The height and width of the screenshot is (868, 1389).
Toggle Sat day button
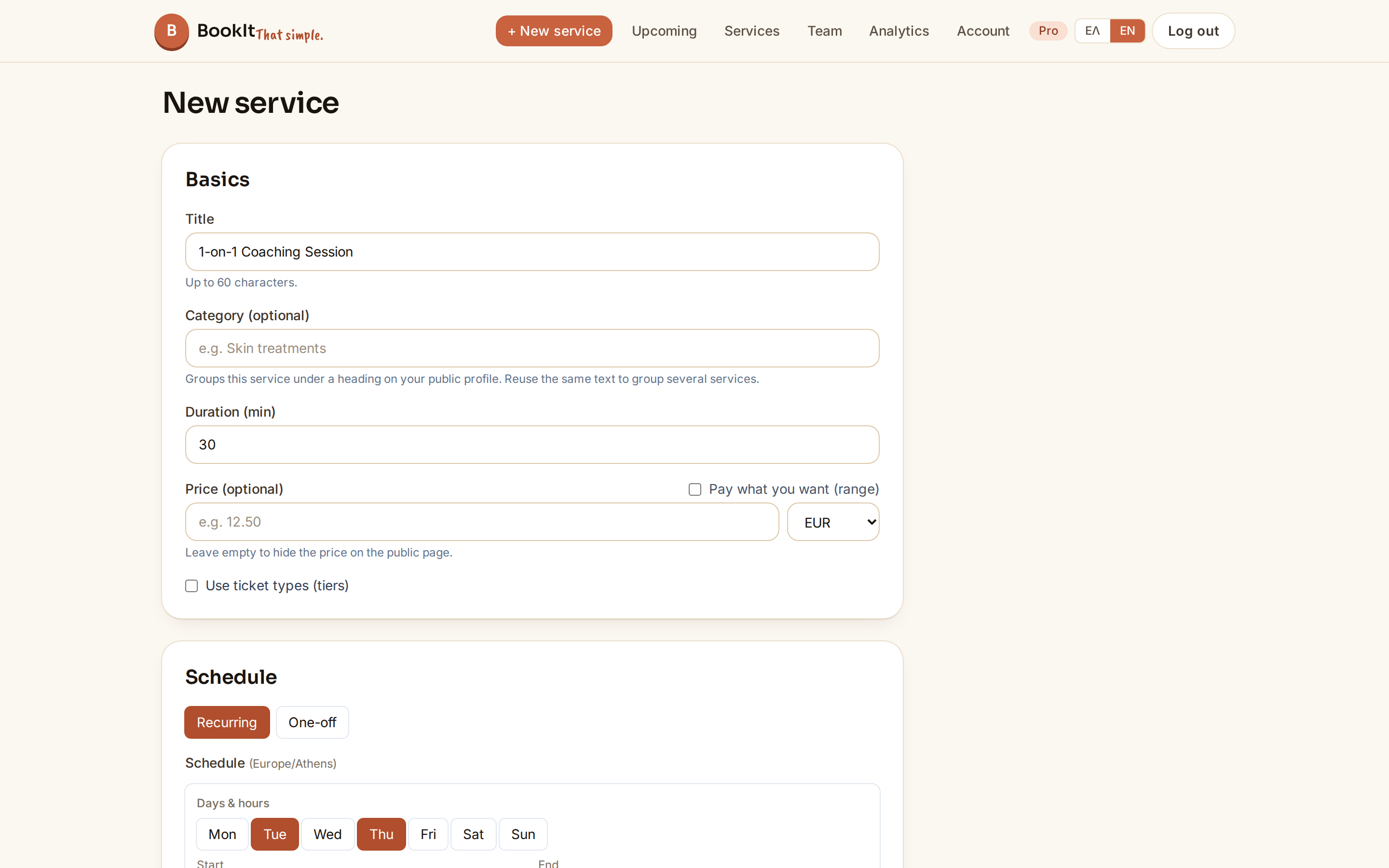click(x=474, y=834)
